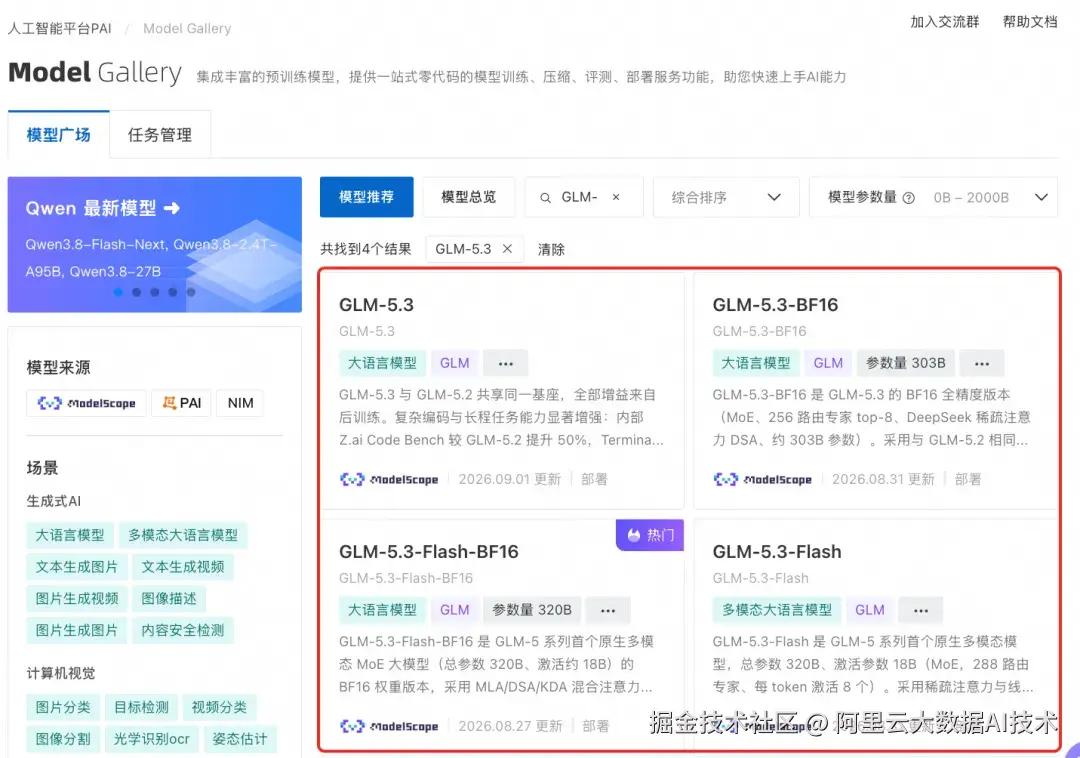The image size is (1080, 758).
Task: Toggle 图像分割 computer vision filter
Action: click(x=63, y=739)
